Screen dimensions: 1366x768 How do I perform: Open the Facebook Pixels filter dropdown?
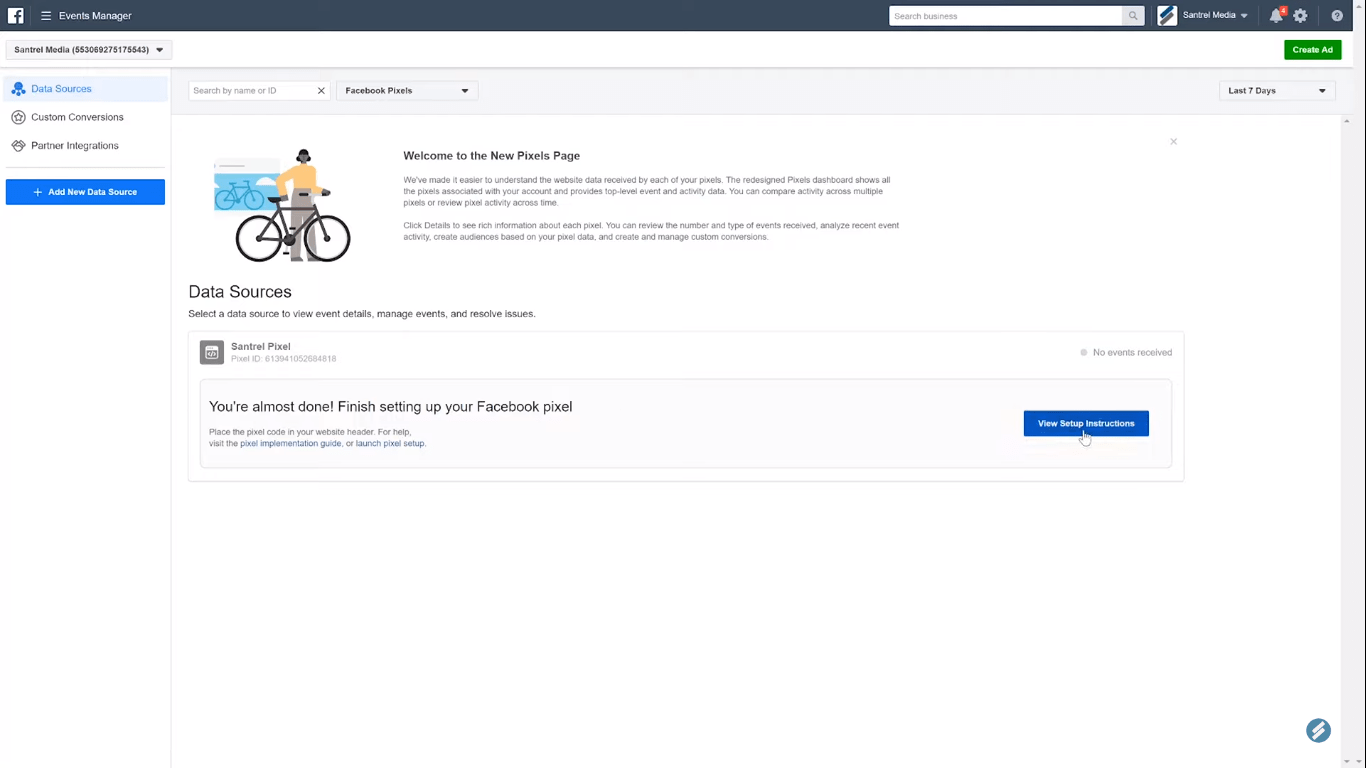coord(407,91)
